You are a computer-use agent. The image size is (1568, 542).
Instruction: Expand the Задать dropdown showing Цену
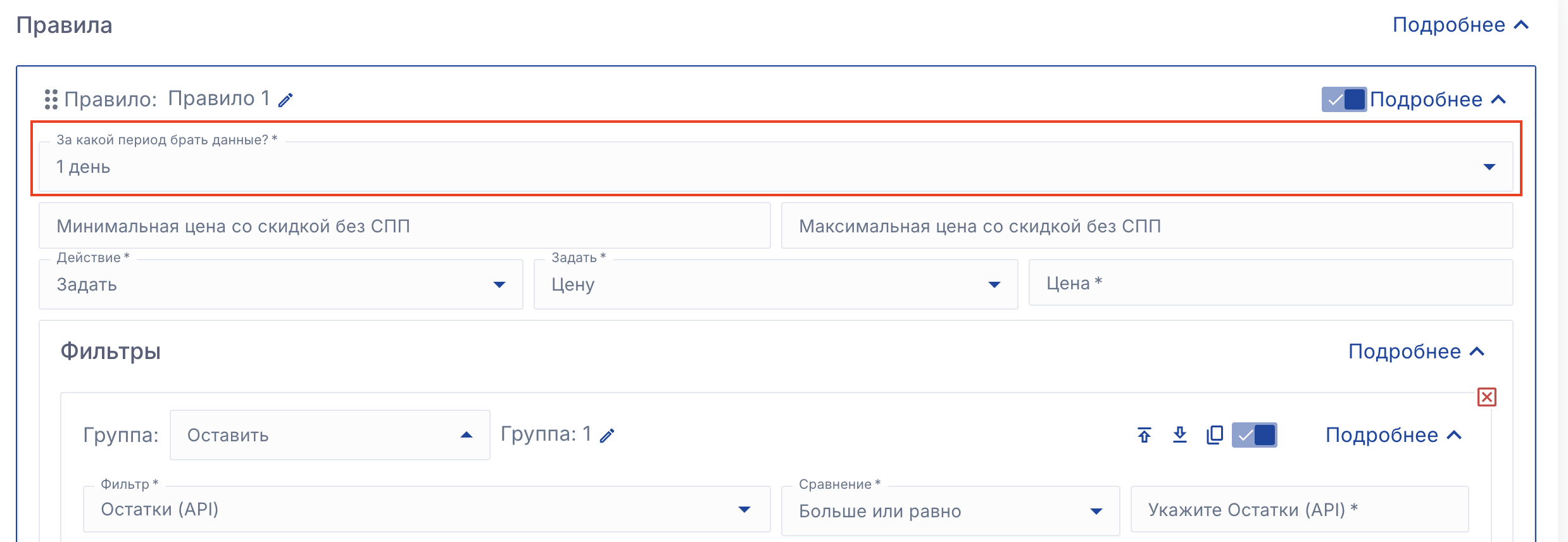pyautogui.click(x=775, y=284)
